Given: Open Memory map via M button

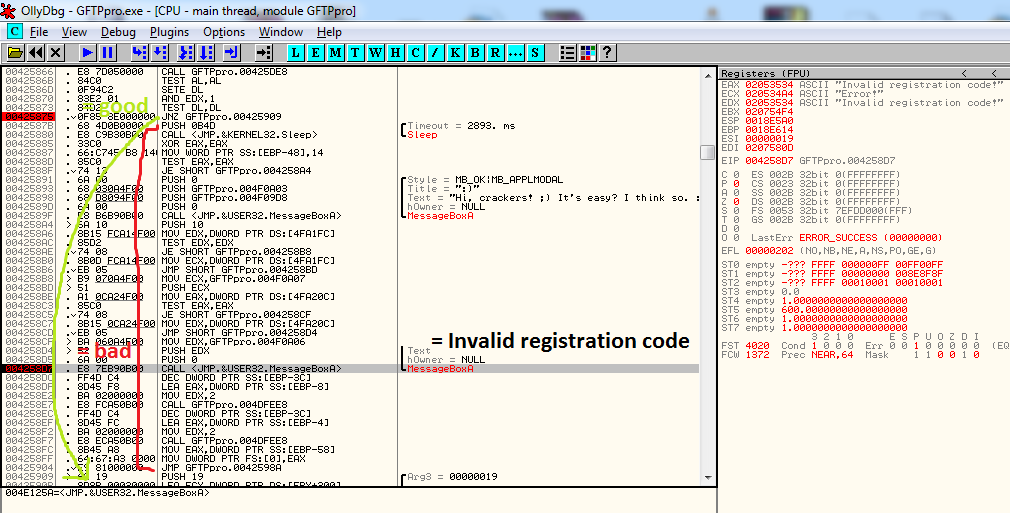Looking at the screenshot, I should click(x=335, y=52).
